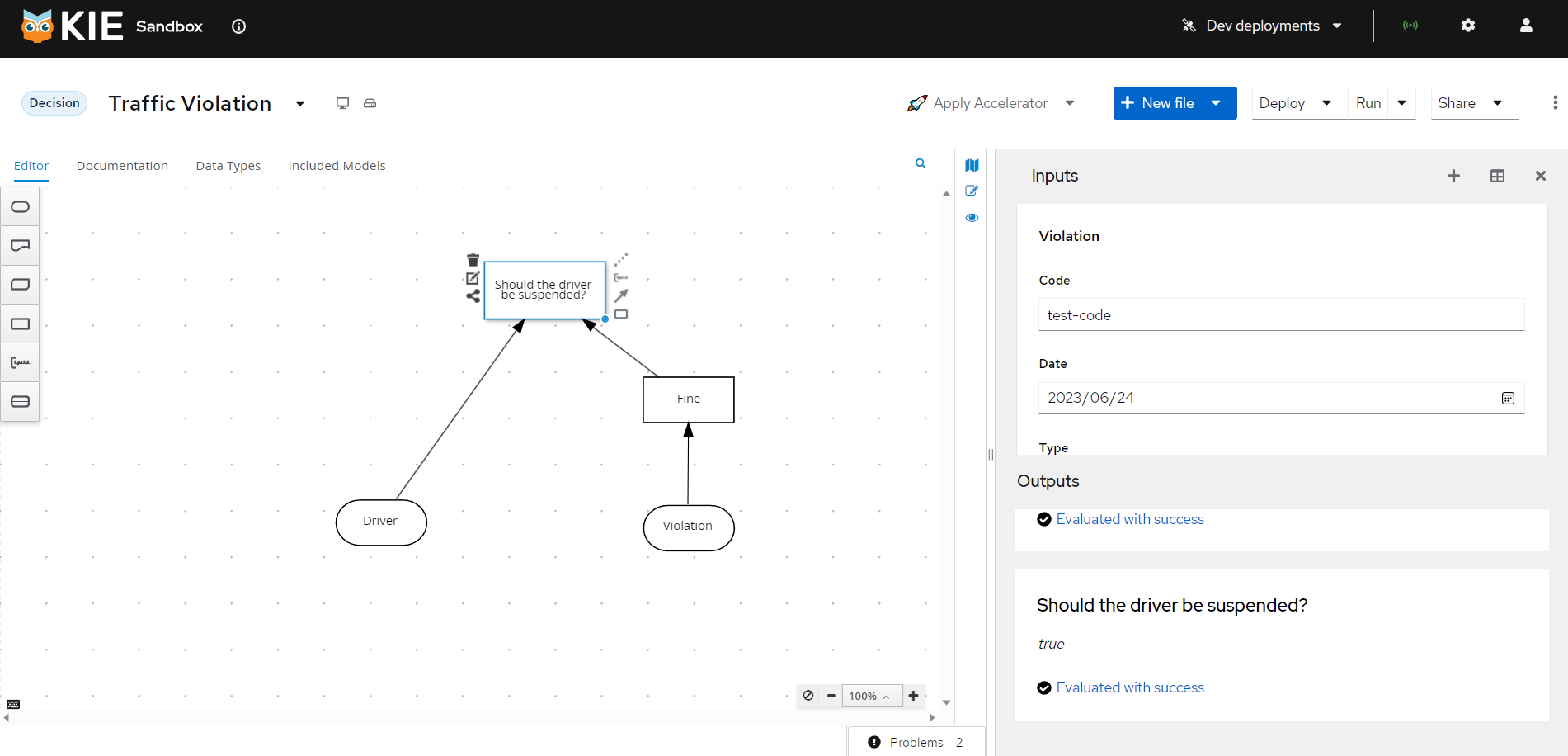This screenshot has width=1568, height=756.
Task: Switch to the Included Models tab
Action: (337, 166)
